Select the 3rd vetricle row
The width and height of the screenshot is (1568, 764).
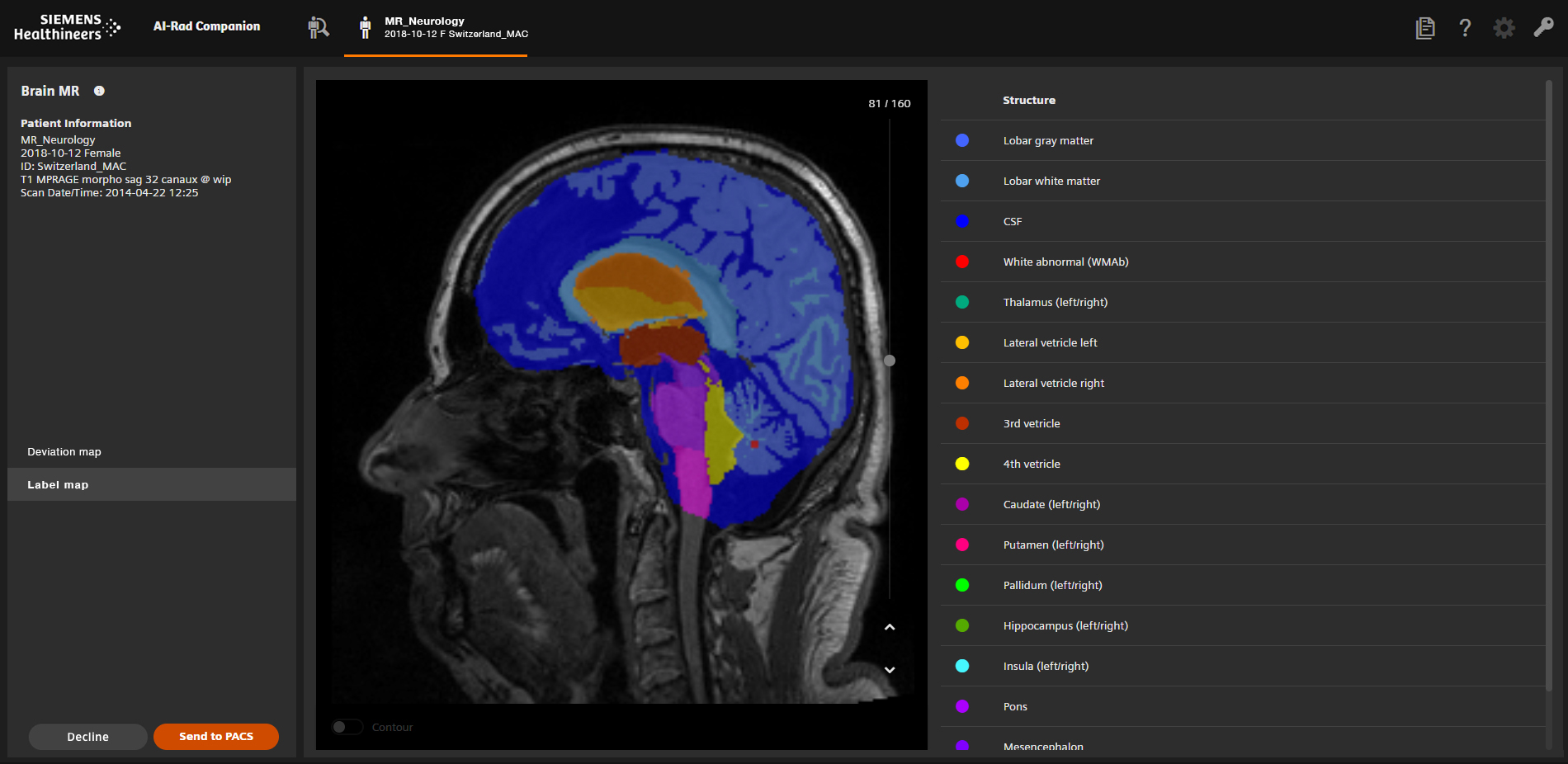(1243, 423)
